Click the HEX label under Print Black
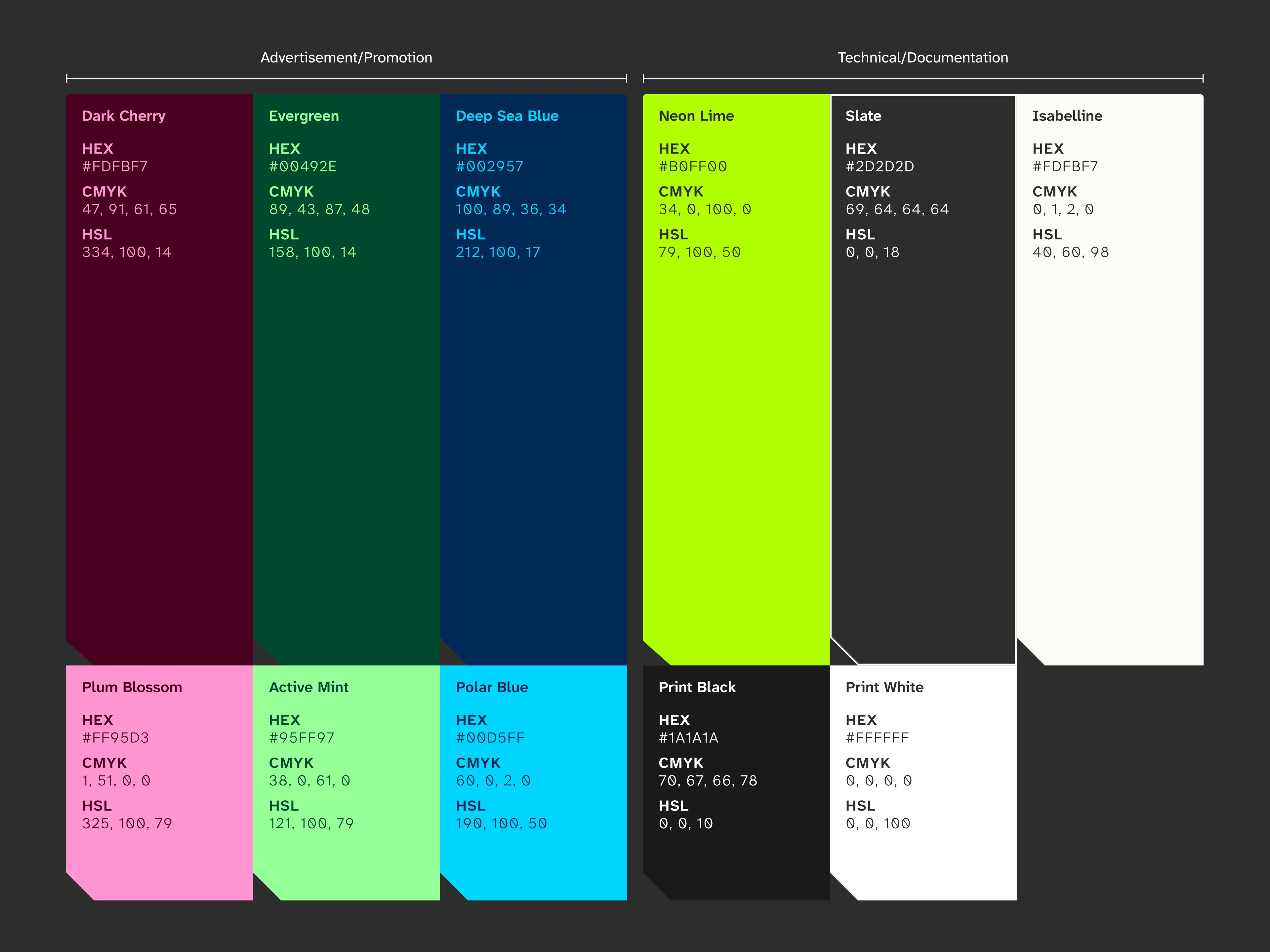This screenshot has width=1270, height=952. [674, 720]
